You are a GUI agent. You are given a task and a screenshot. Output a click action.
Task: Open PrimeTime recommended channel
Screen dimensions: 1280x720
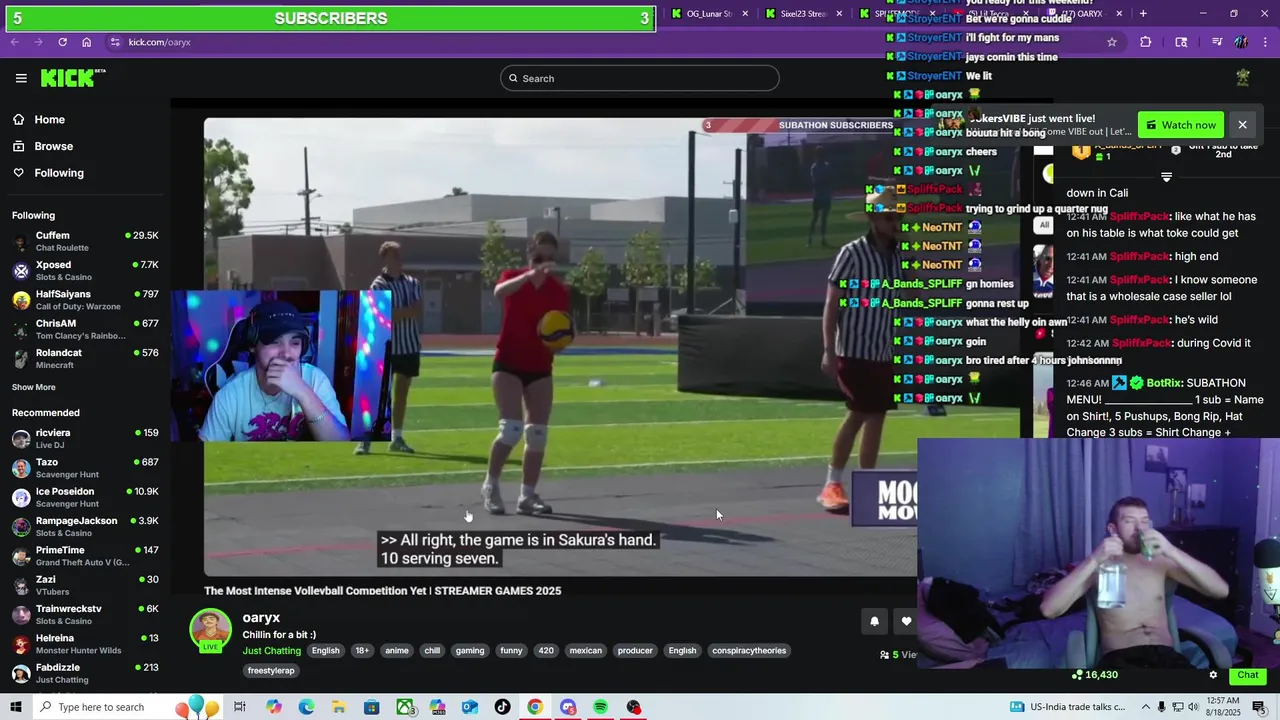(85, 556)
